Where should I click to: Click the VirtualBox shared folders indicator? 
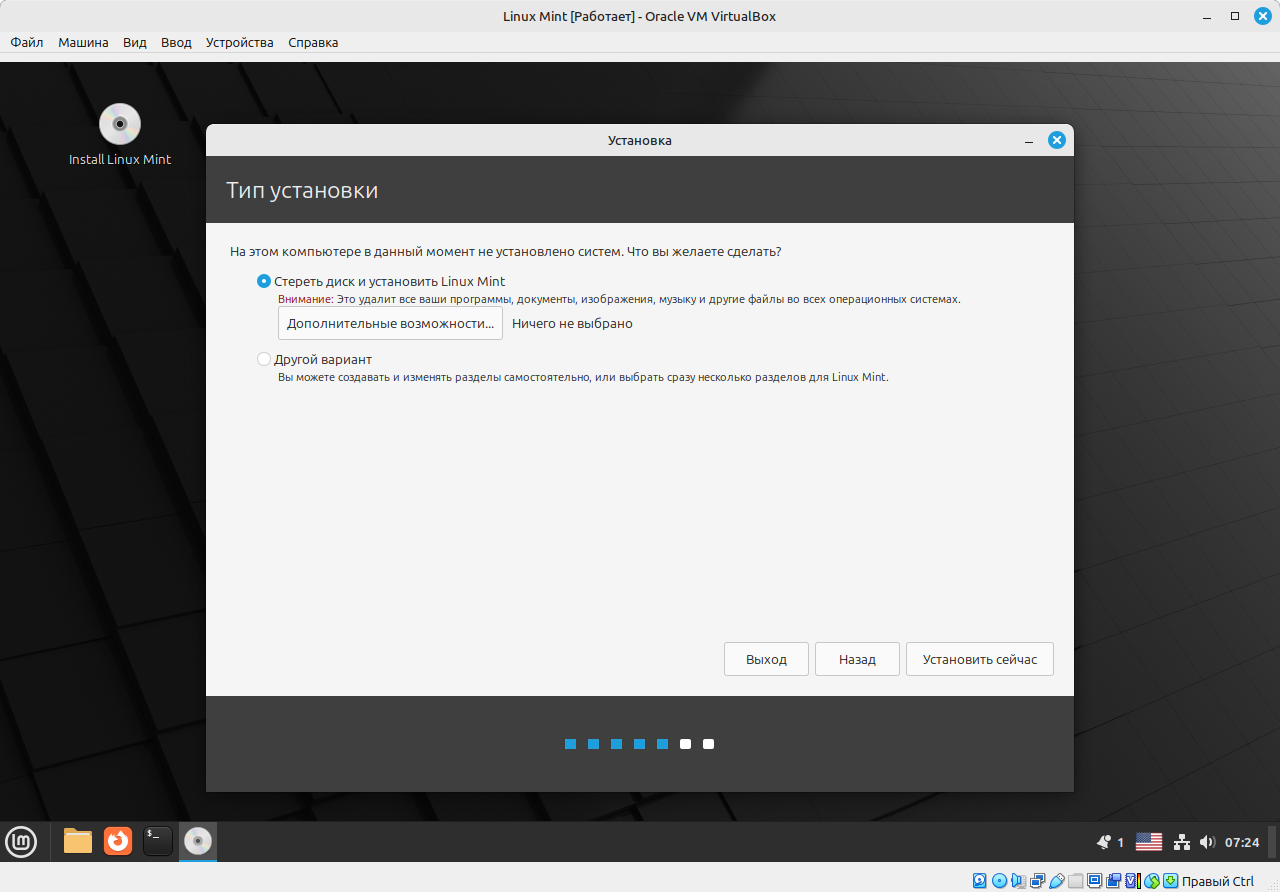[1075, 881]
